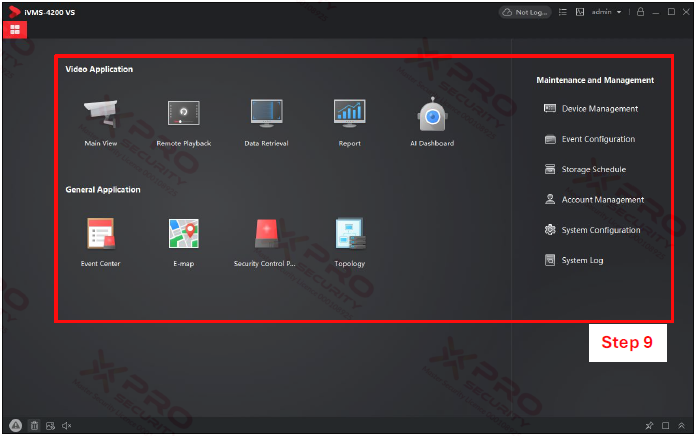Pin the bottom panel with pin icon
Viewport: 696px width, 436px height.
tap(649, 426)
